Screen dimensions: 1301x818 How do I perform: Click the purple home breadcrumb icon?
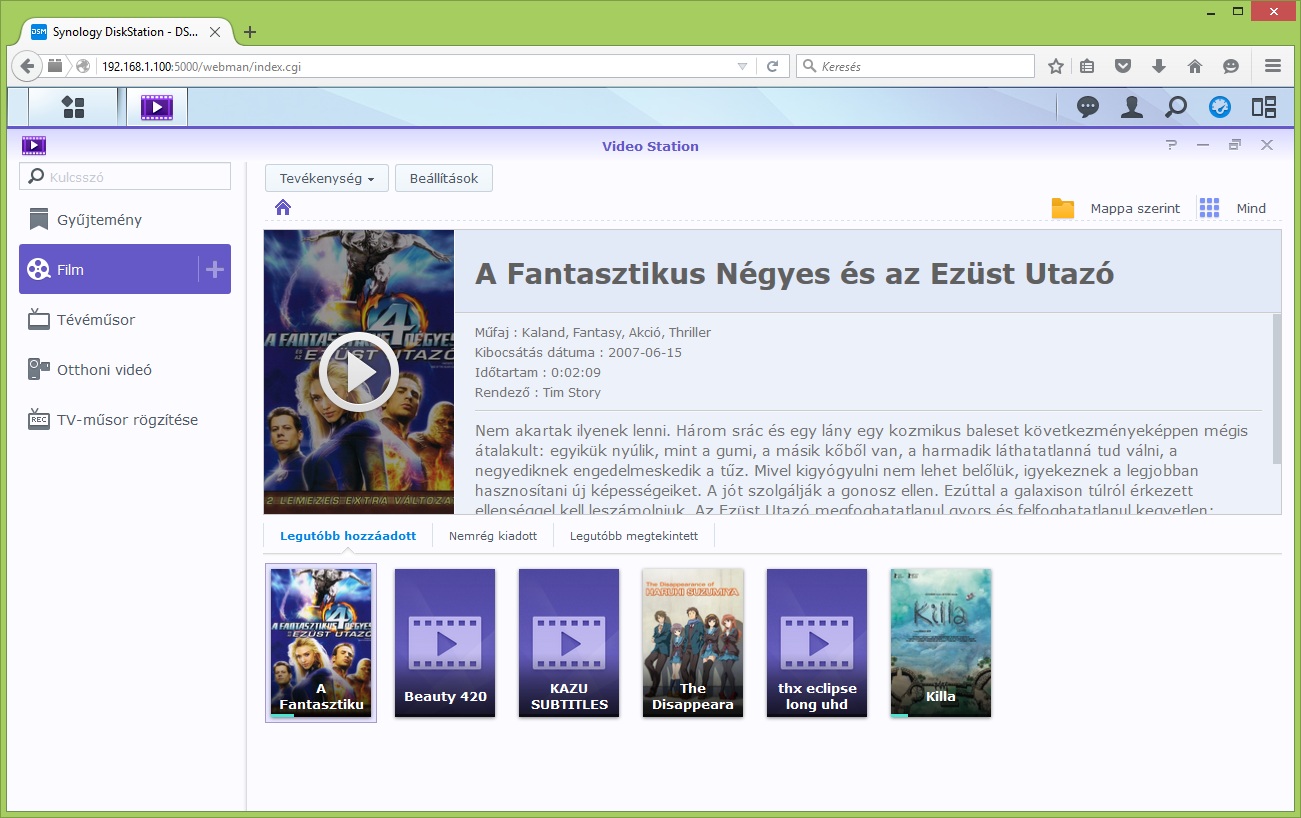coord(283,207)
